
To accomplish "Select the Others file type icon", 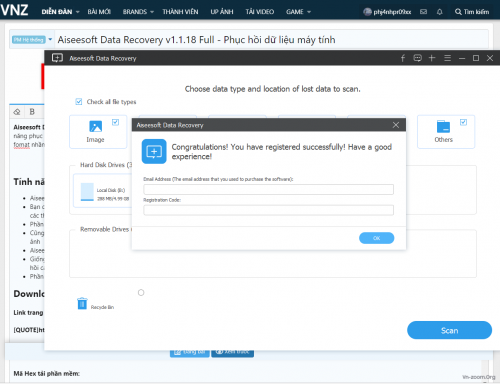I will (443, 127).
